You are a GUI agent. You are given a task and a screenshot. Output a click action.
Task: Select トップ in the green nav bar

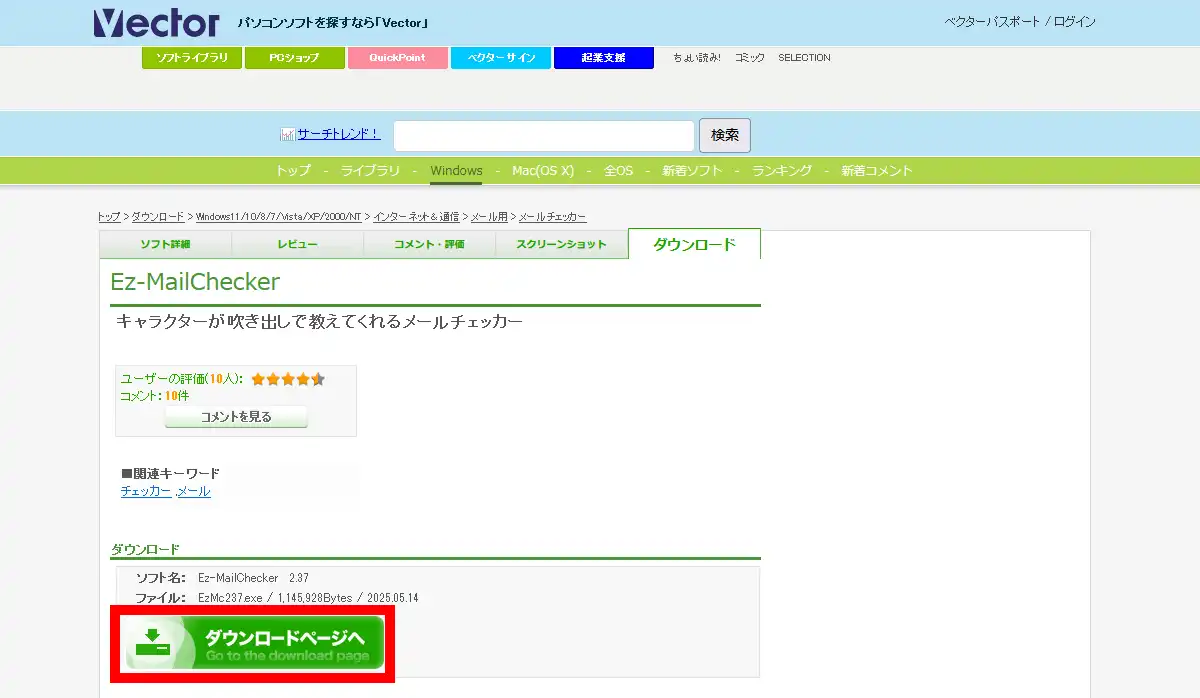[293, 171]
